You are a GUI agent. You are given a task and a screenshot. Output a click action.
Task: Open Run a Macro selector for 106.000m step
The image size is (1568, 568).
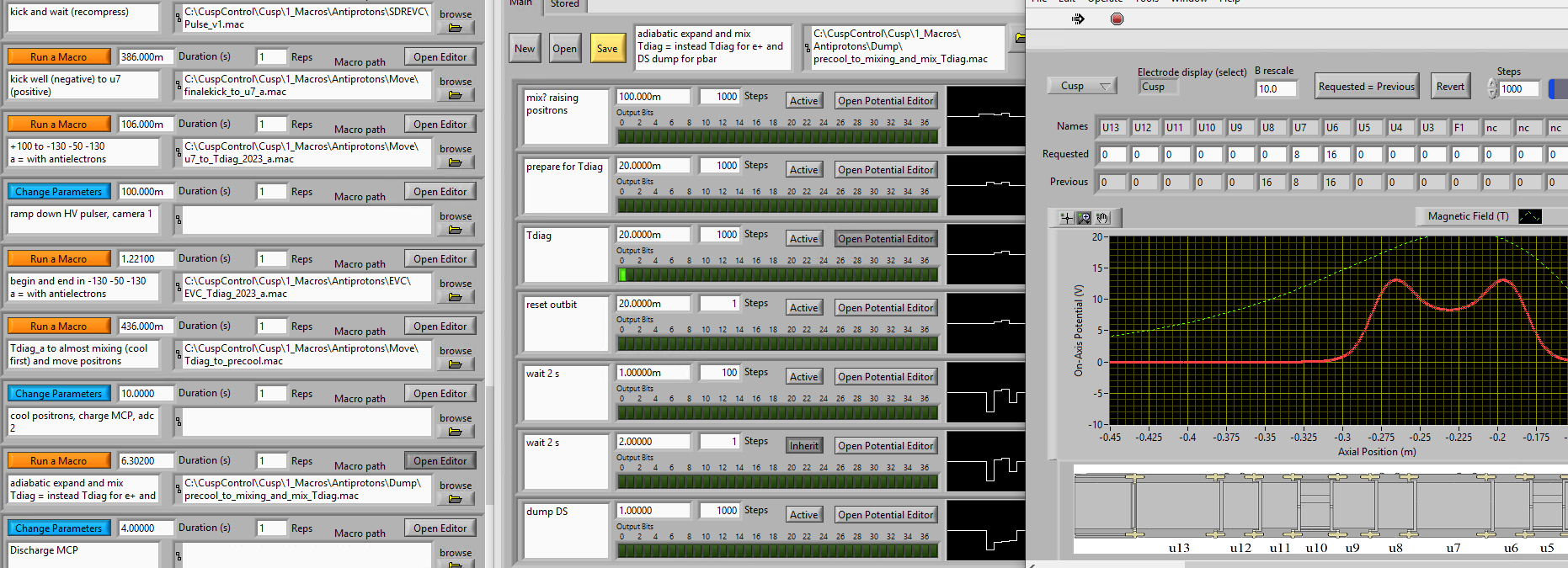coord(59,124)
